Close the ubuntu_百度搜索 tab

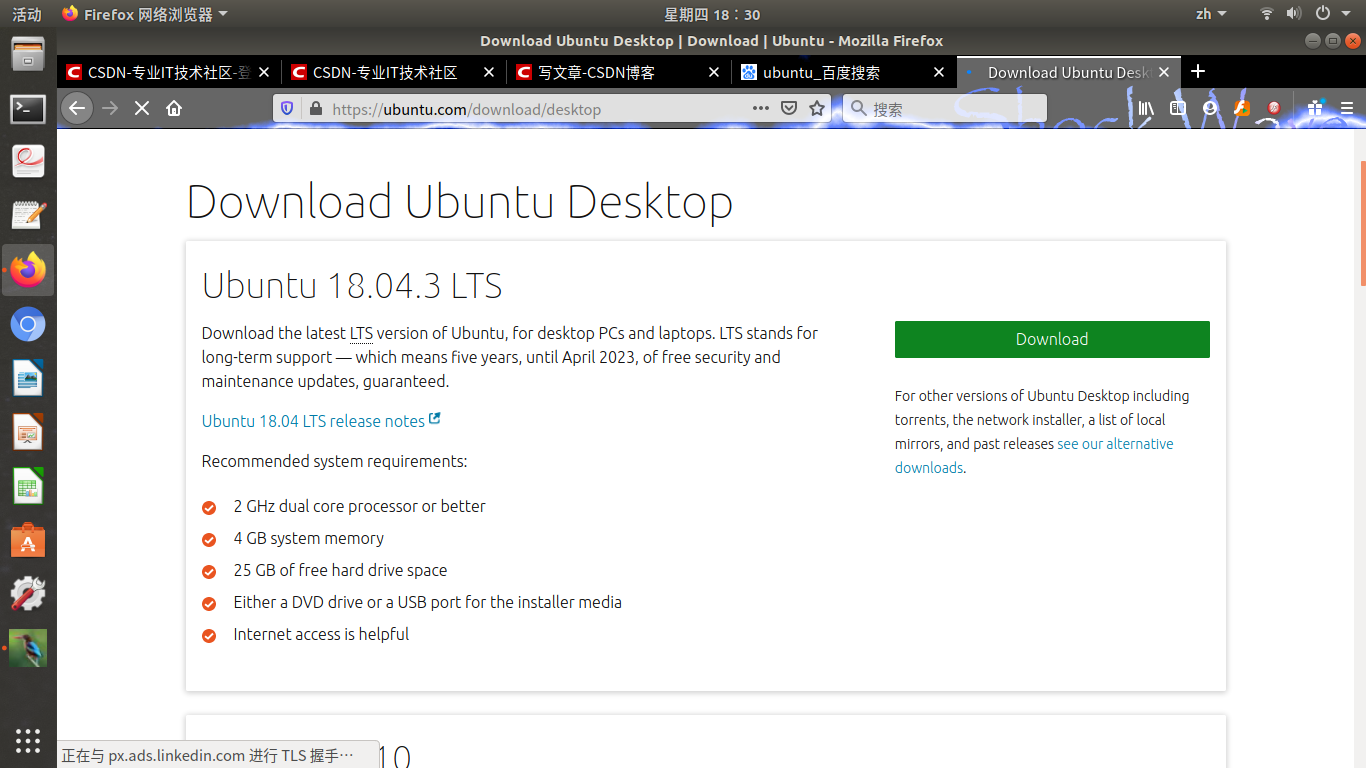[939, 72]
